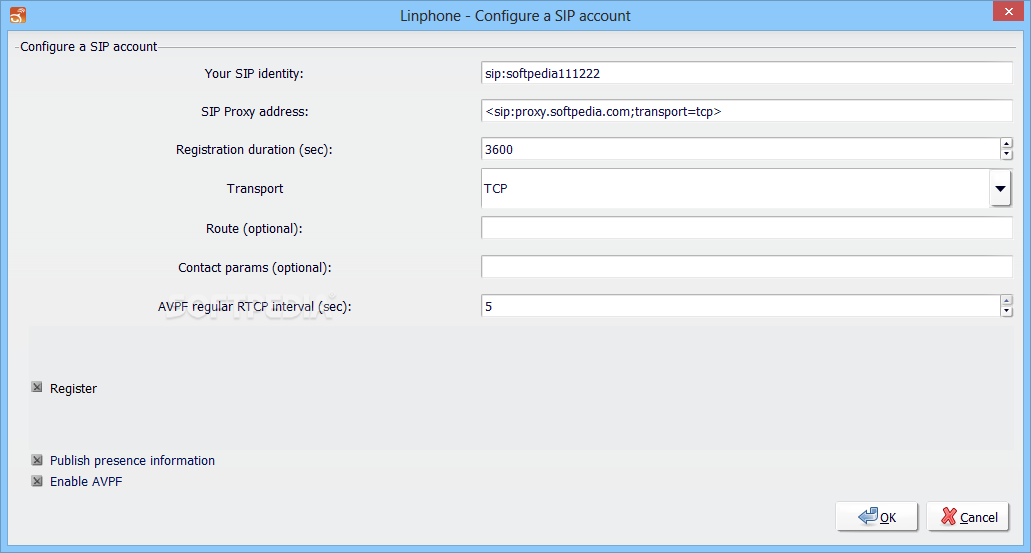Click the Linphone app icon in title bar
The height and width of the screenshot is (553, 1031).
pos(18,14)
